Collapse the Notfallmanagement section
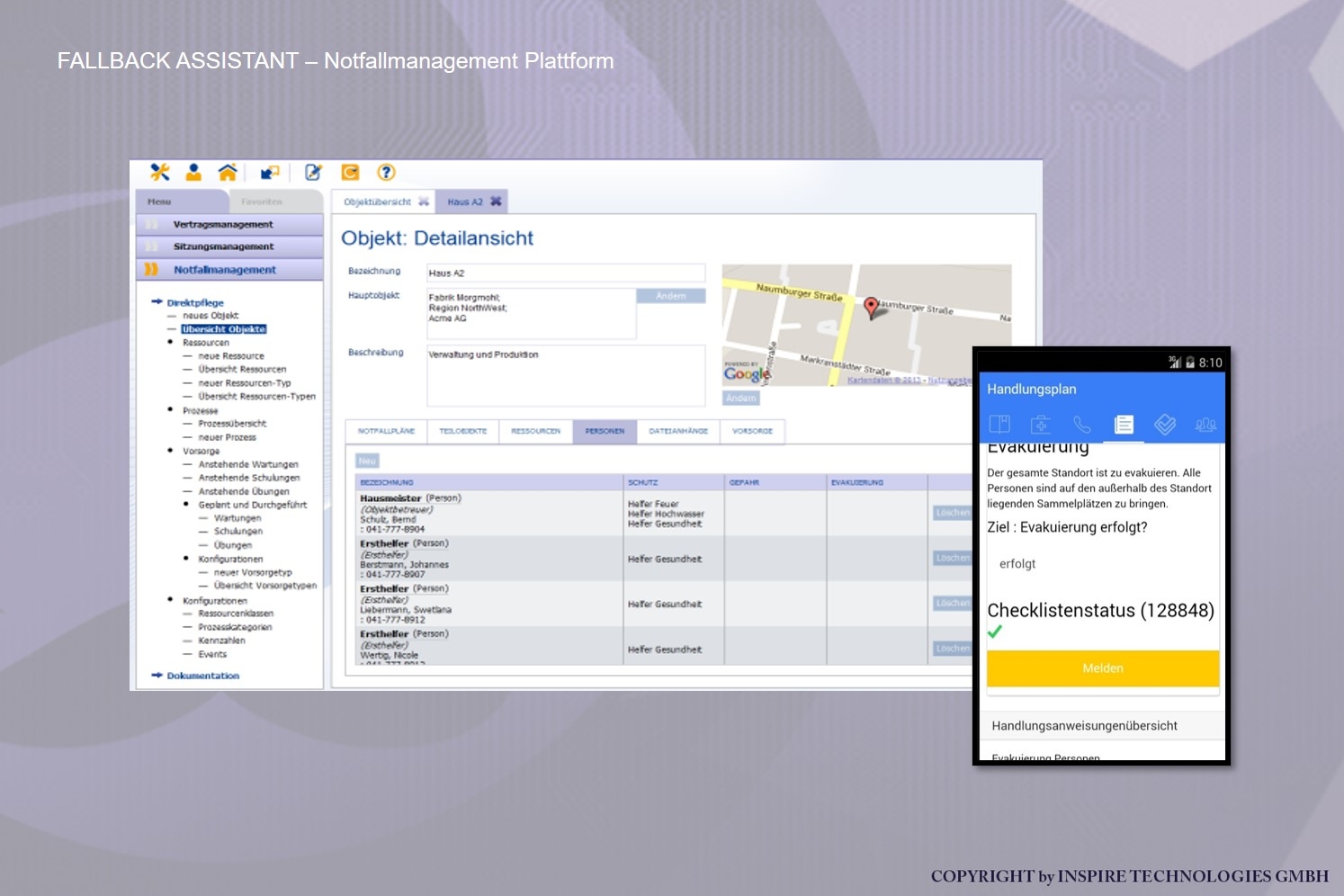Viewport: 1344px width, 896px height. 225,270
